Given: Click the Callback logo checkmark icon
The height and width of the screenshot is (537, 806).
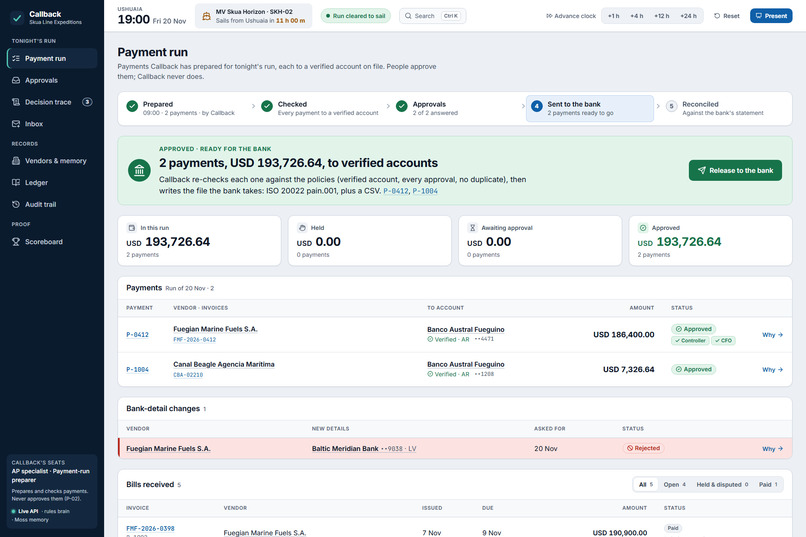Looking at the screenshot, I should [17, 17].
